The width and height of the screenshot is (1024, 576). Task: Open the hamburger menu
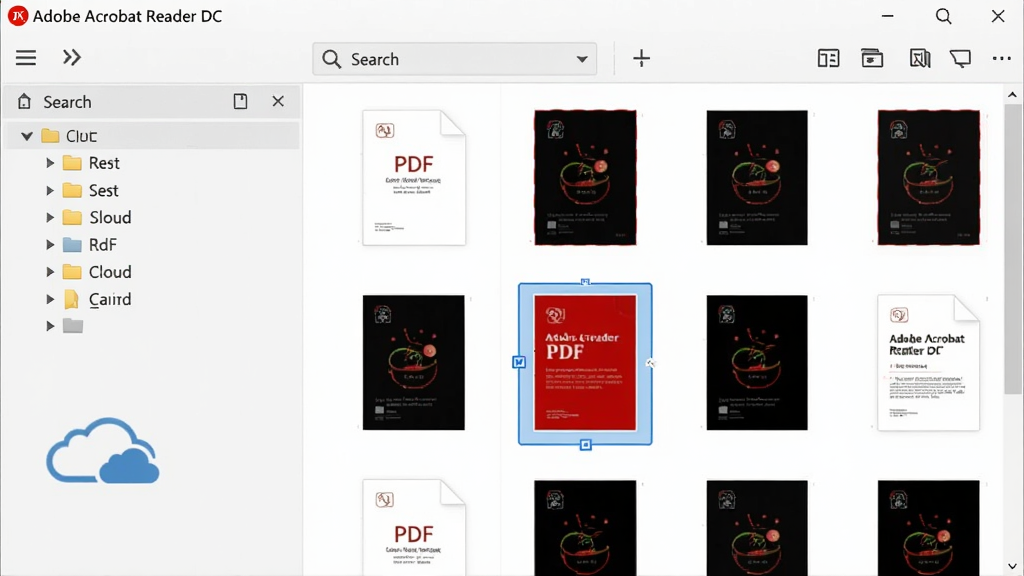26,58
